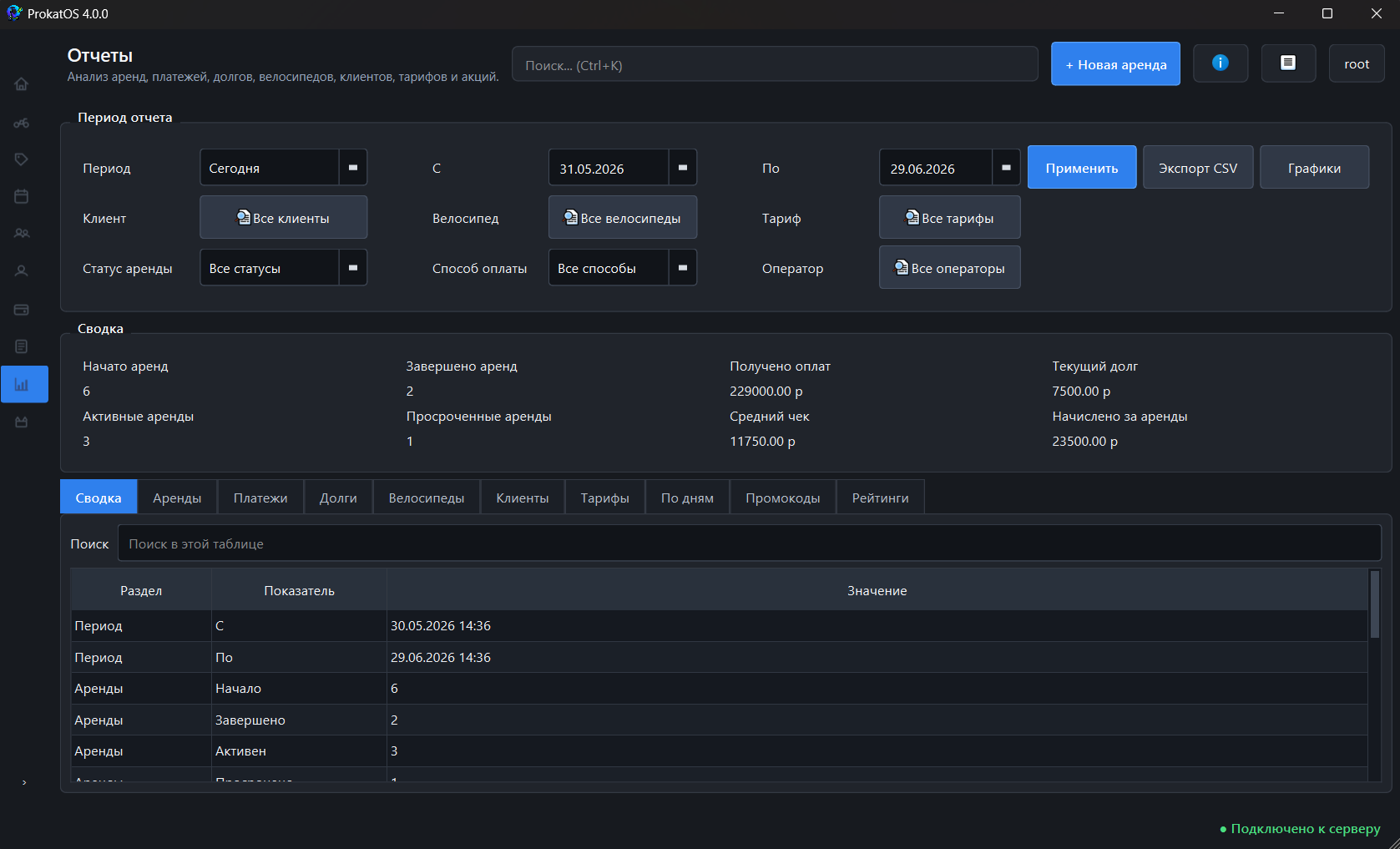Open the С date picker dropdown
Viewport: 1400px width, 849px height.
click(x=683, y=168)
